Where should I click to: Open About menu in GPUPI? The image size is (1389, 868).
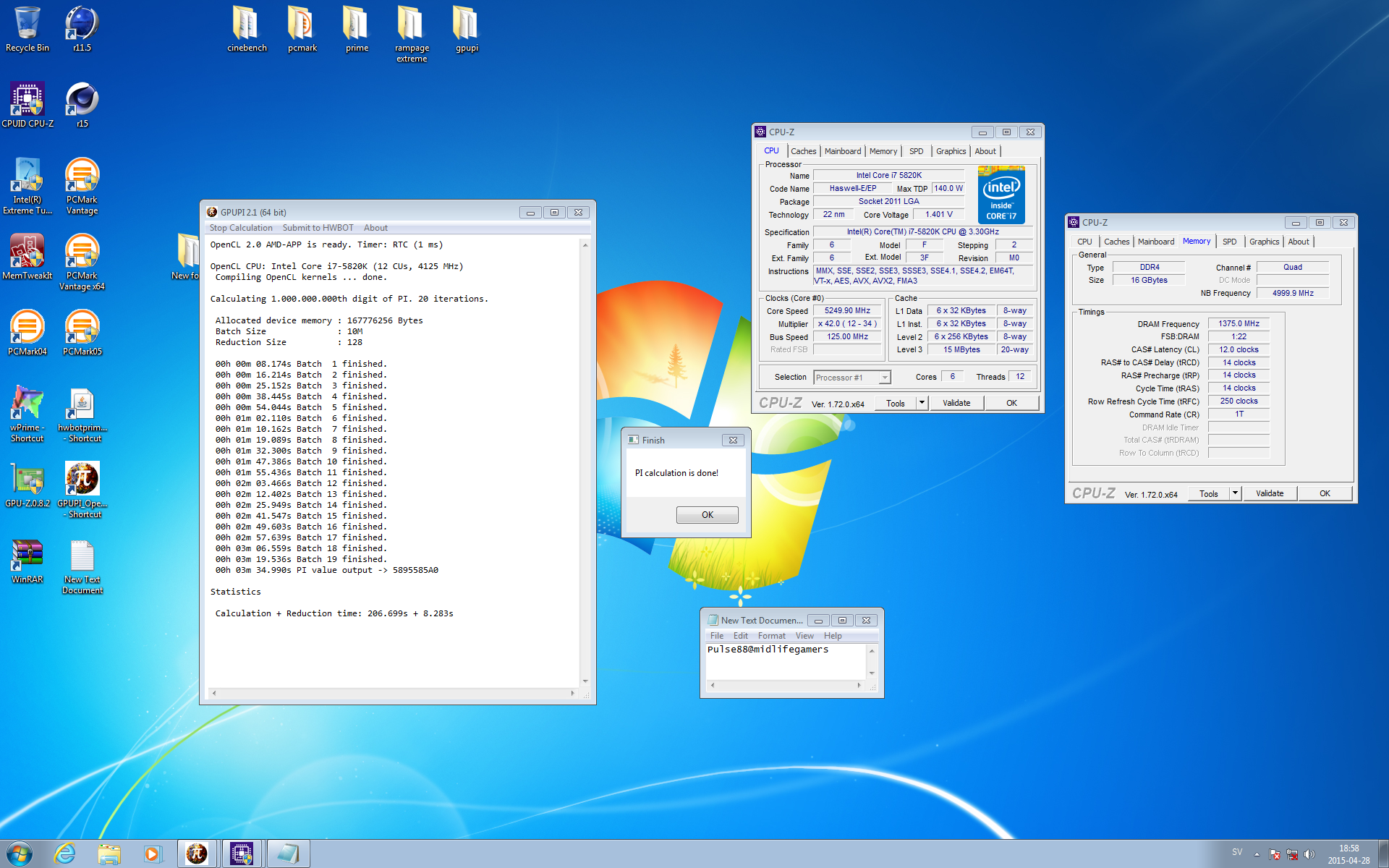click(375, 228)
